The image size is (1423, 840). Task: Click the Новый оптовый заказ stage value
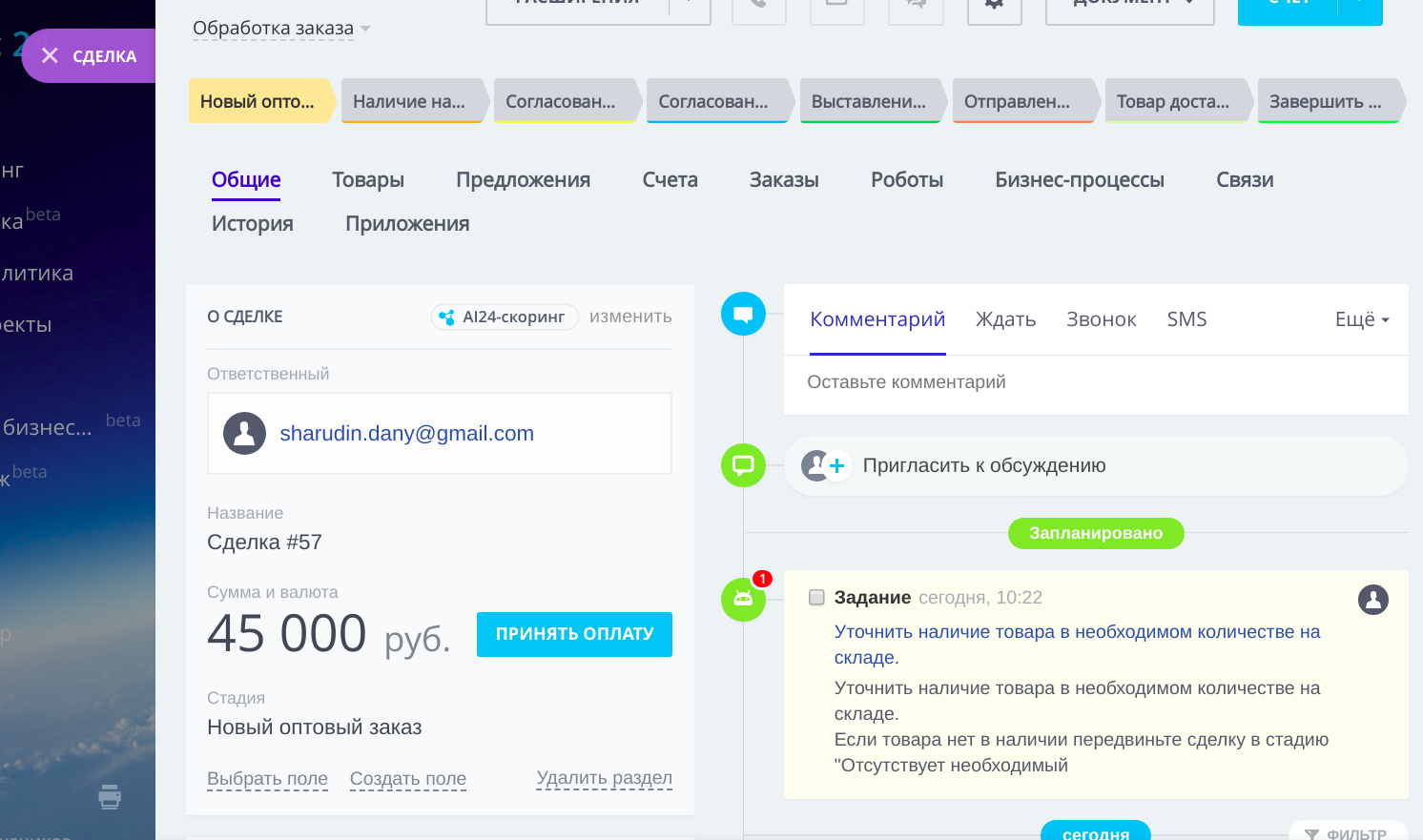pyautogui.click(x=314, y=727)
